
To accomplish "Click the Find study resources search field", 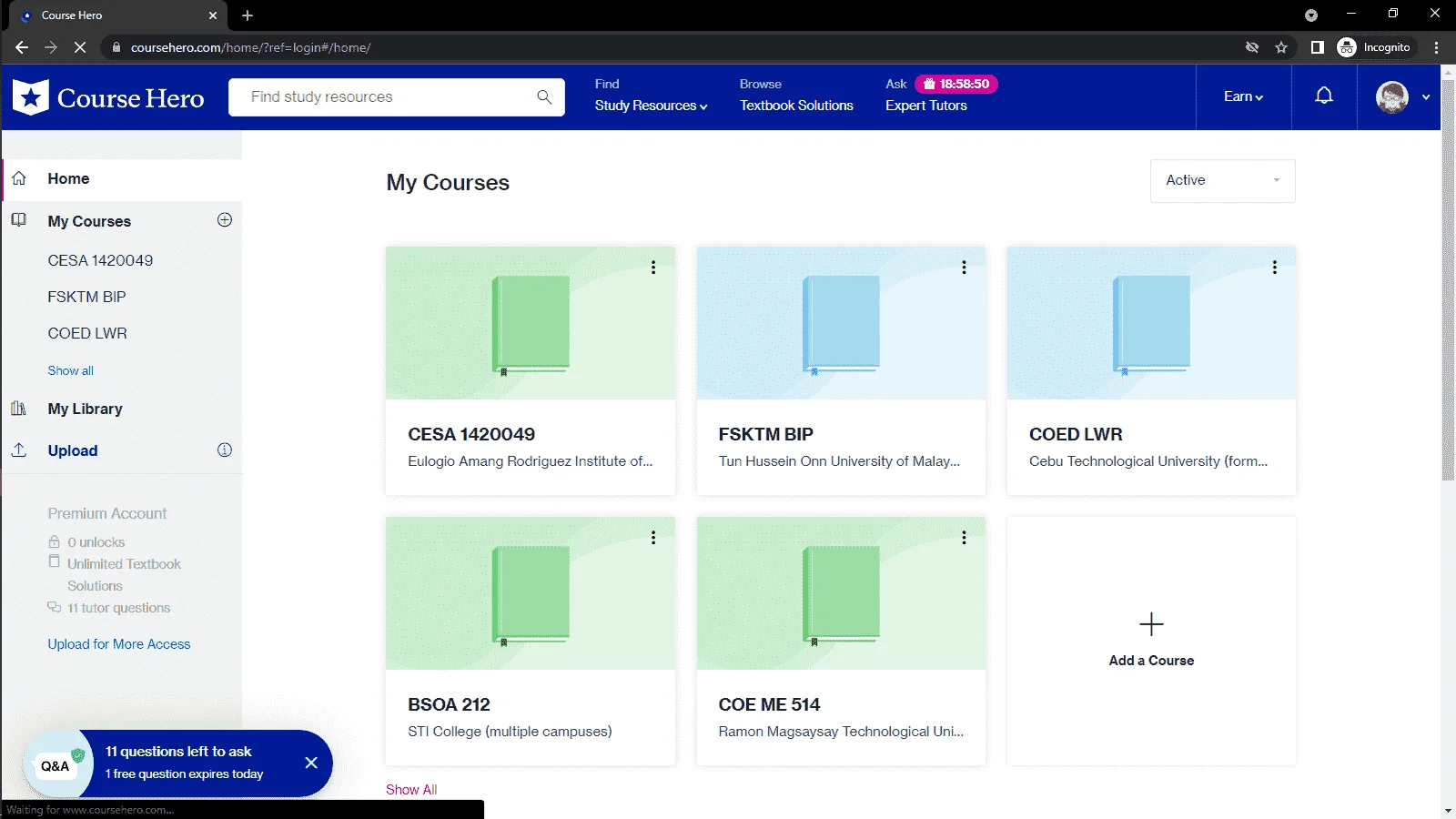I will click(x=396, y=97).
